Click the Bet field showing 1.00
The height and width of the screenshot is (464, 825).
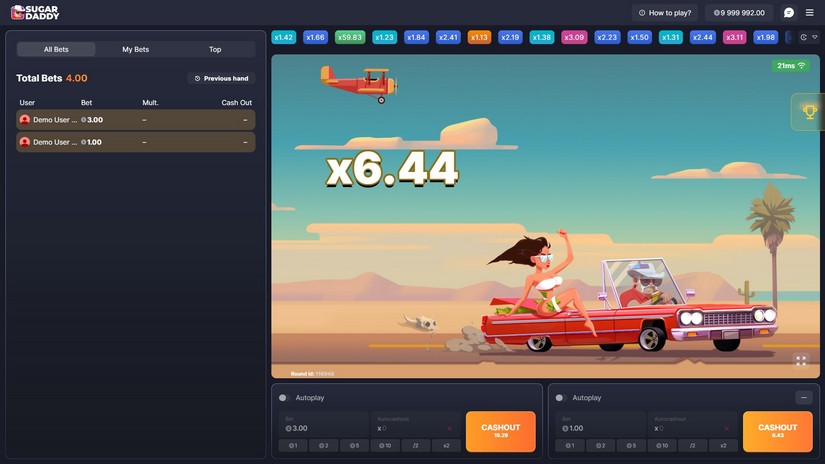pos(600,424)
